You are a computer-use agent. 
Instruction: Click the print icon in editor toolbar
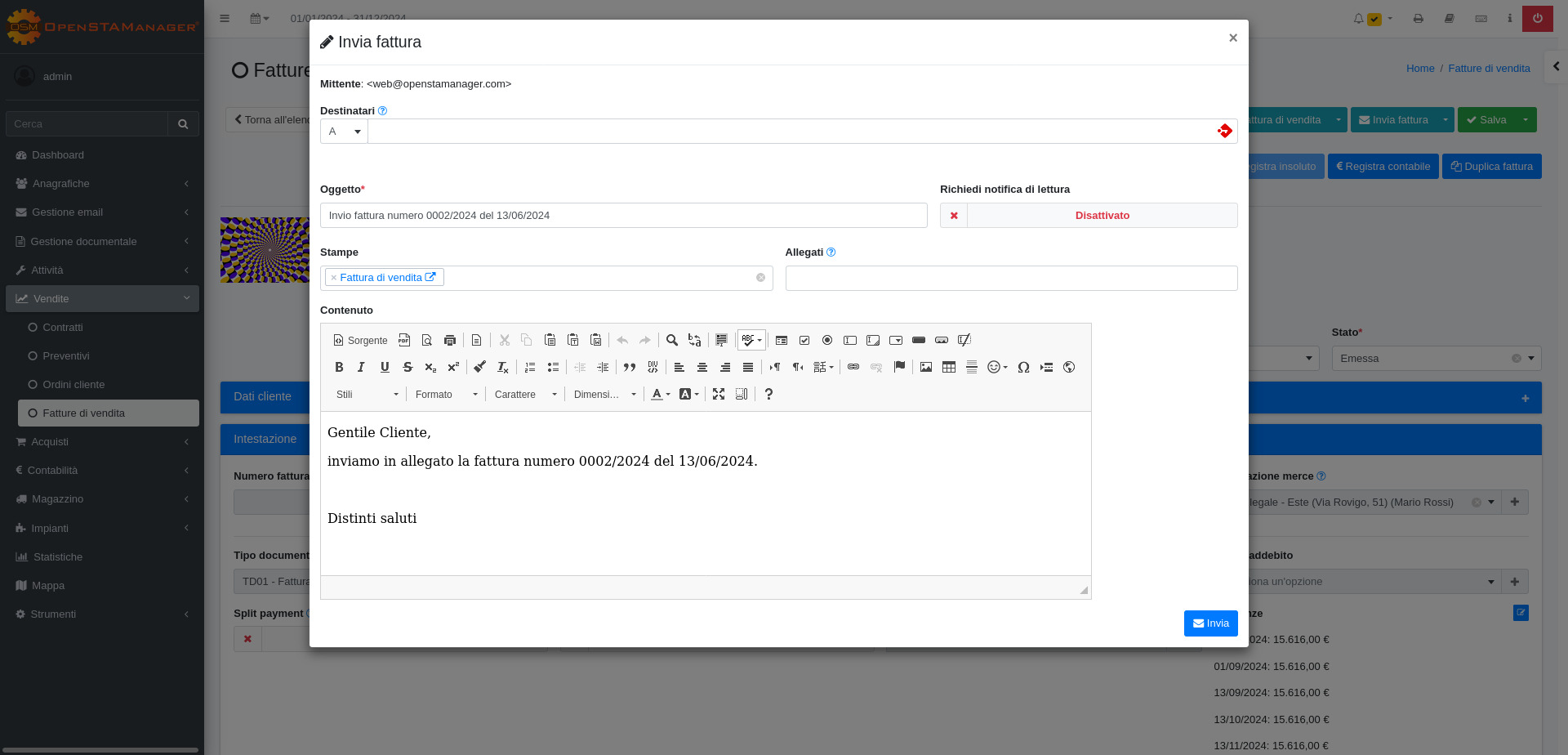click(450, 341)
